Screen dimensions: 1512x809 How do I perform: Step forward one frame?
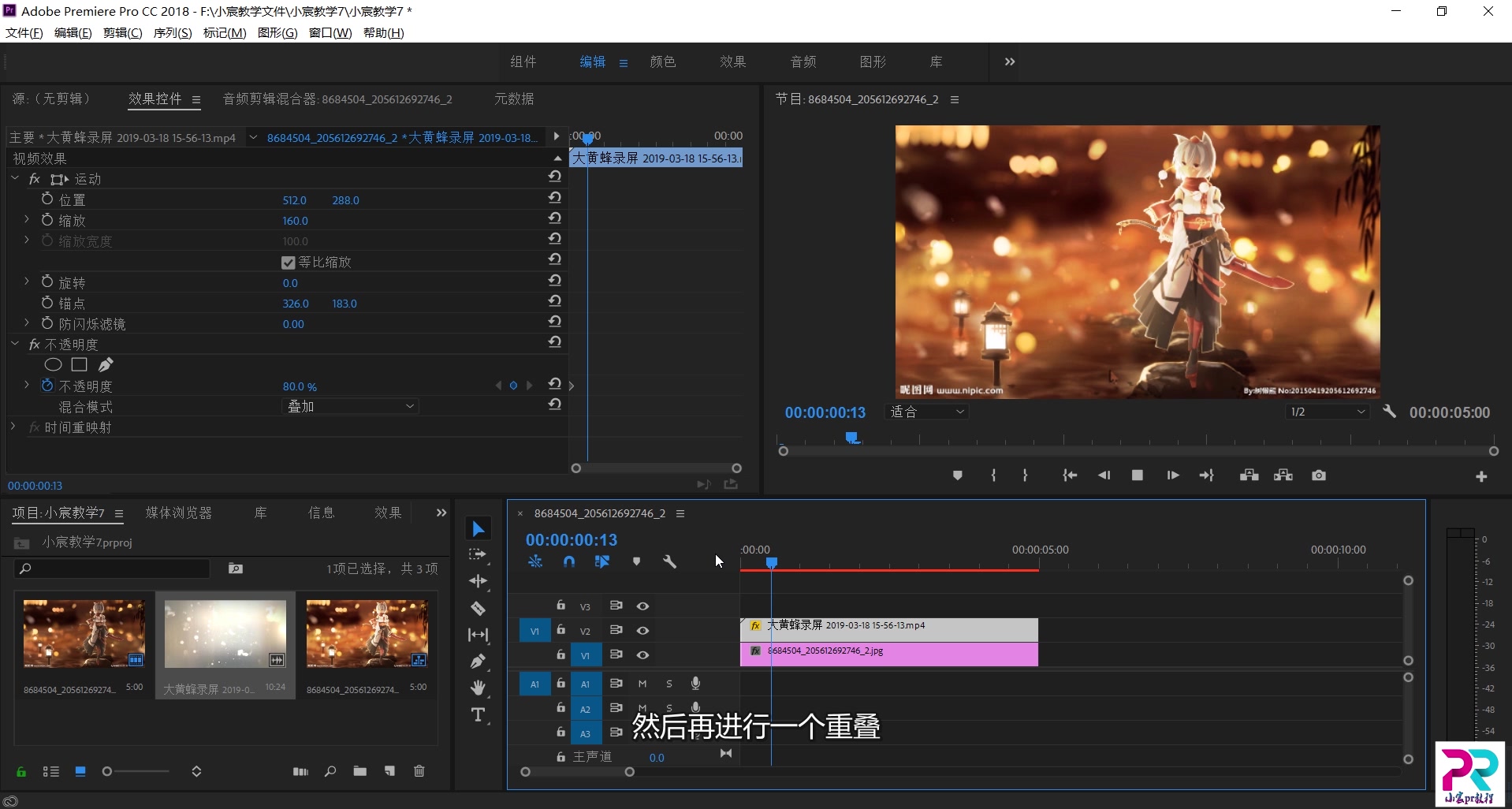point(1173,475)
